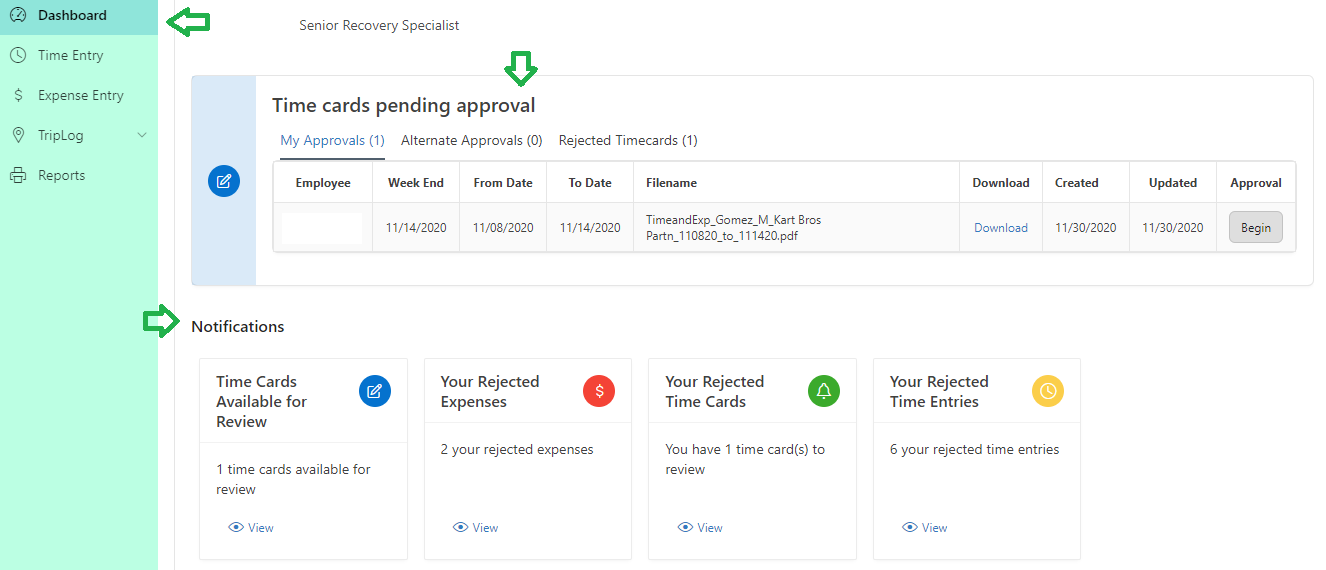Begin approval for the 11/14/2020 timecard
1326x570 pixels.
pos(1256,227)
